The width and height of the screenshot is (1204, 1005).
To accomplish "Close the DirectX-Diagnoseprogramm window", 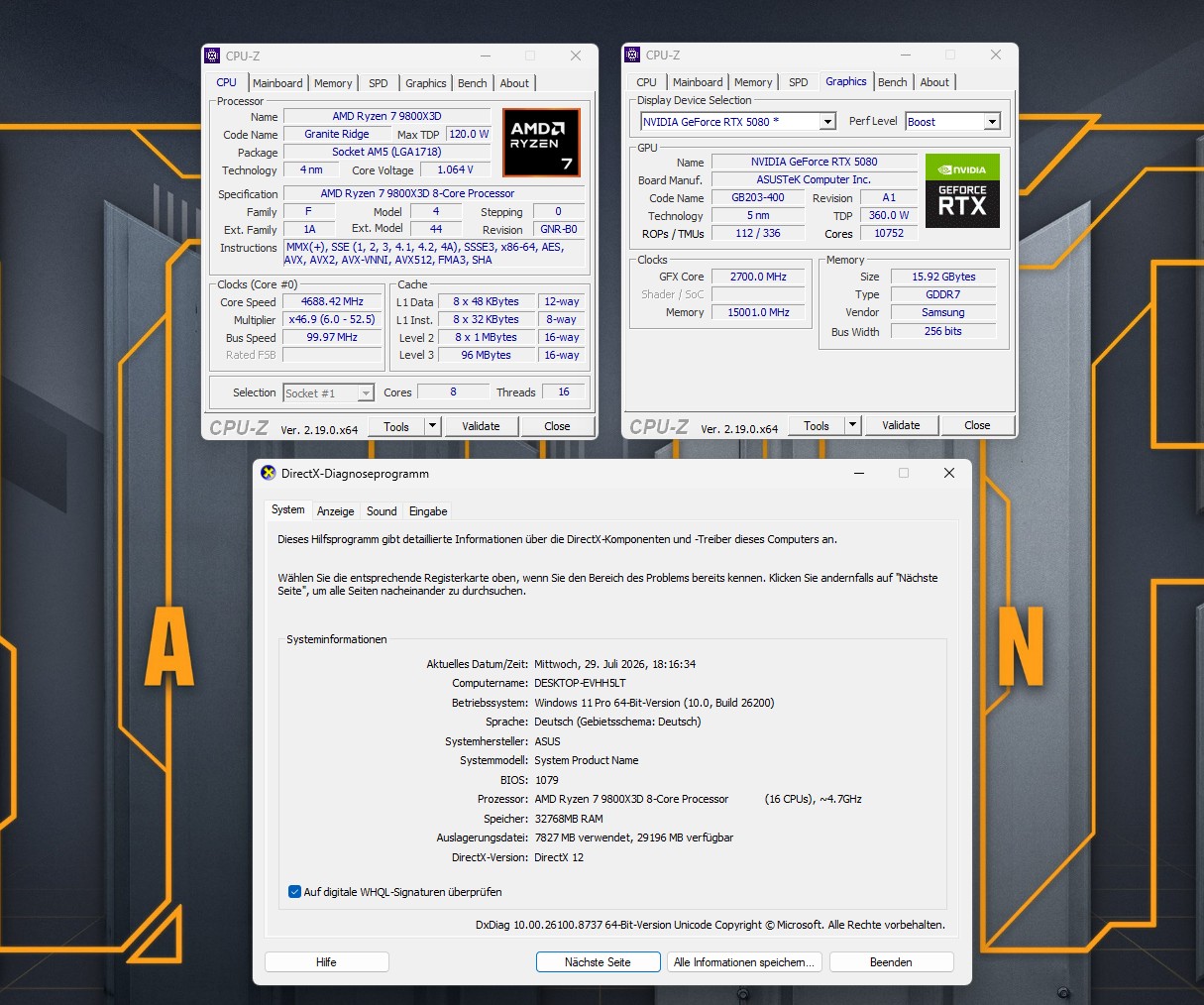I will (949, 473).
